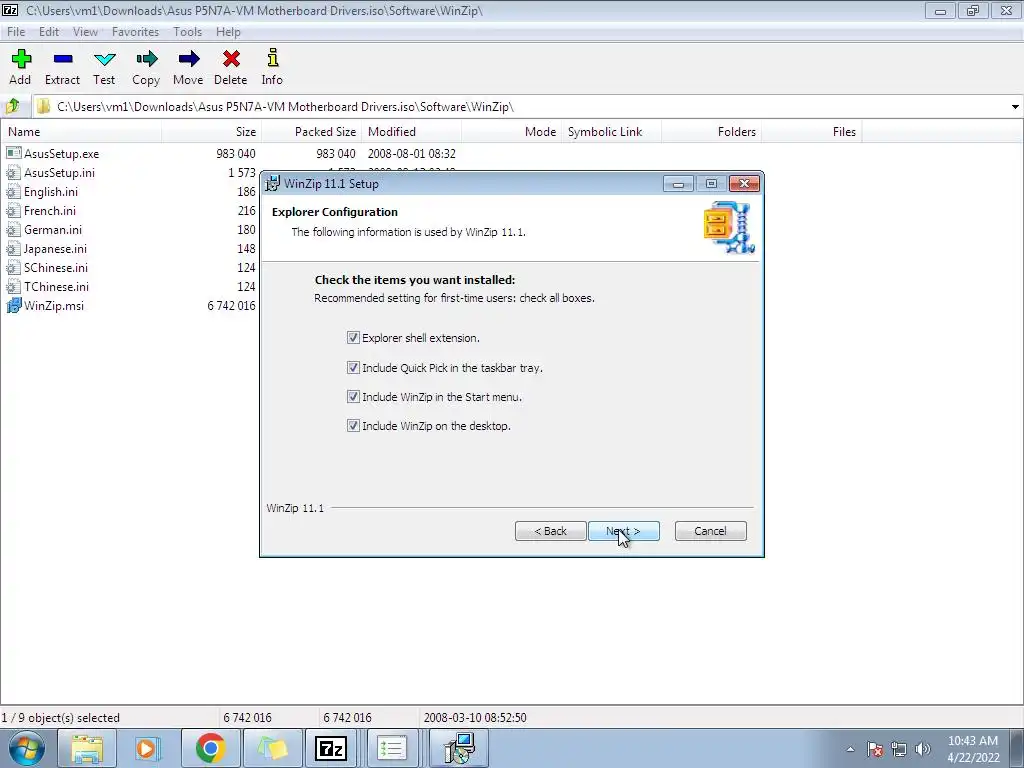Open the Favorites menu
This screenshot has width=1024, height=768.
coord(135,31)
